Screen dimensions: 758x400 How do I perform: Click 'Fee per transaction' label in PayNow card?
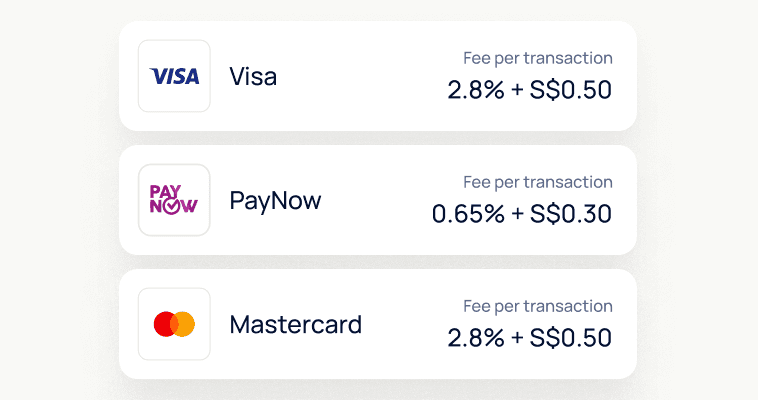point(538,182)
